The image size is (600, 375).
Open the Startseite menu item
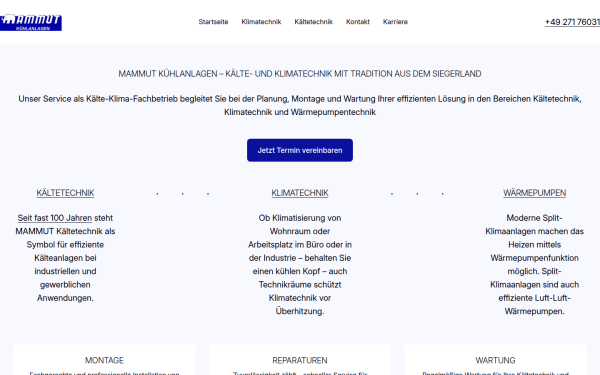213,22
